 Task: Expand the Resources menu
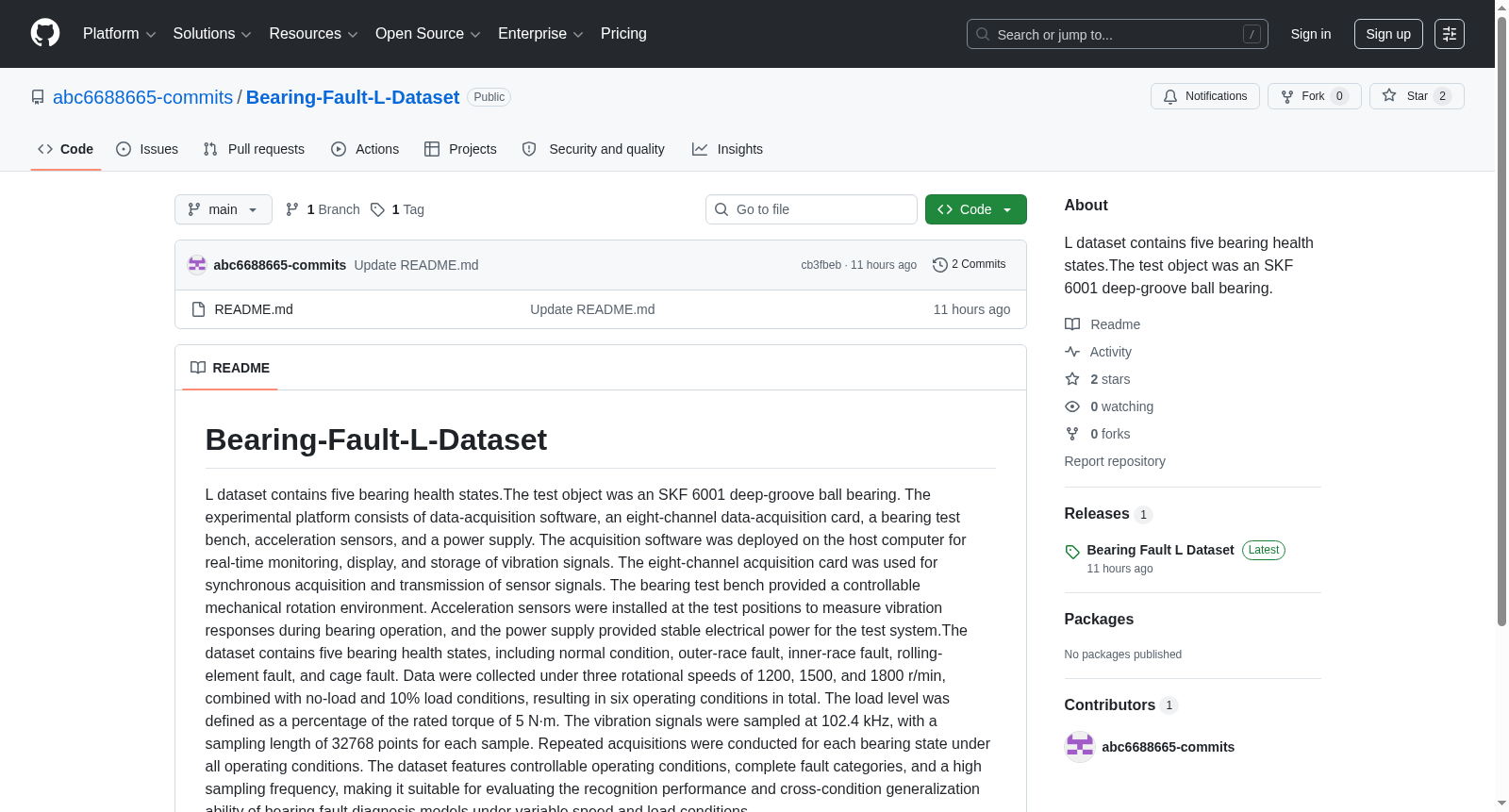coord(313,34)
